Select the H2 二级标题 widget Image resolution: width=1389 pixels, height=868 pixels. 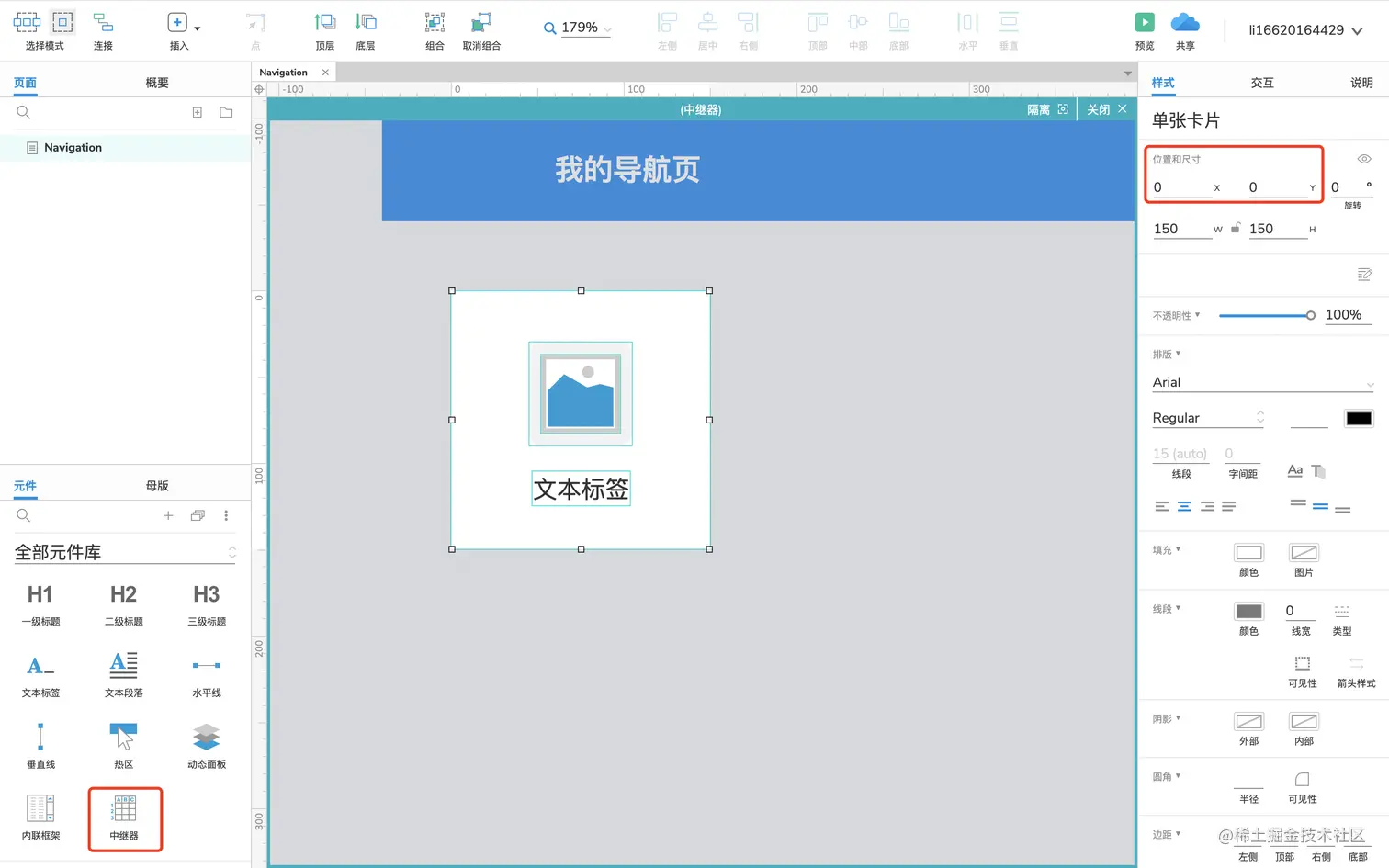(123, 603)
